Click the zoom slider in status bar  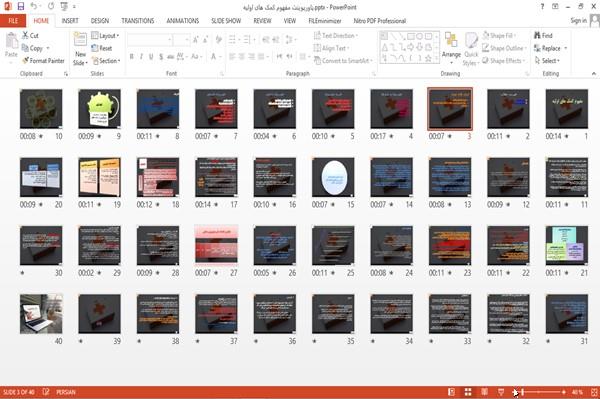pyautogui.click(x=540, y=392)
